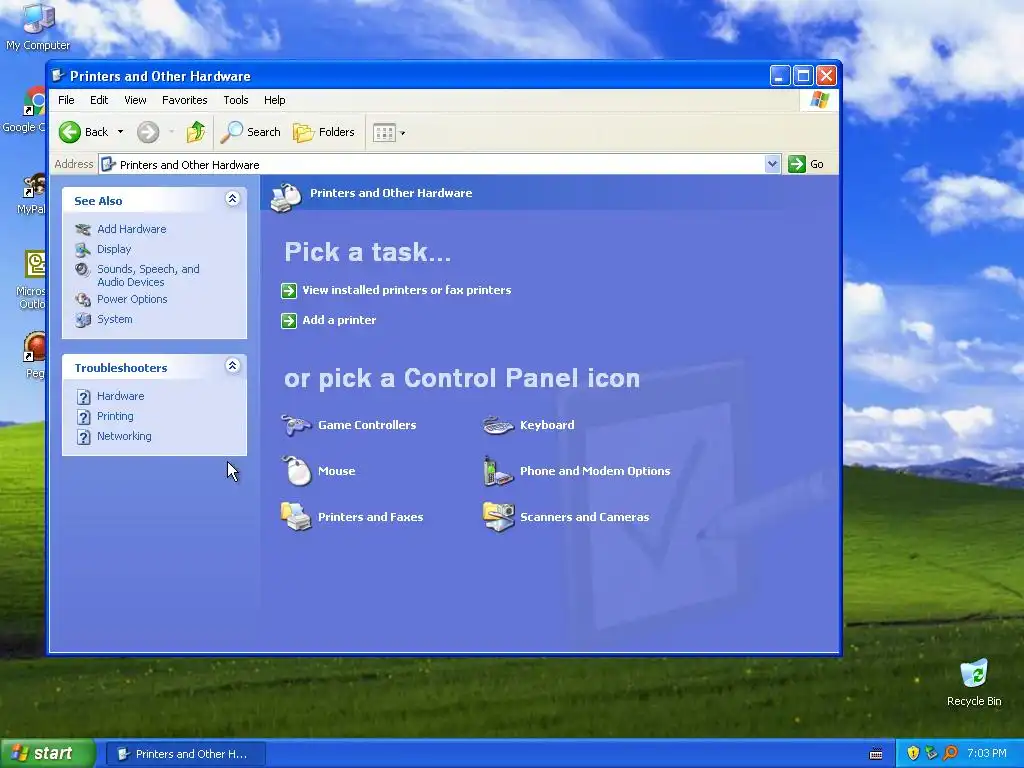This screenshot has height=768, width=1024.
Task: Open the Forward history dropdown arrow
Action: pos(171,132)
